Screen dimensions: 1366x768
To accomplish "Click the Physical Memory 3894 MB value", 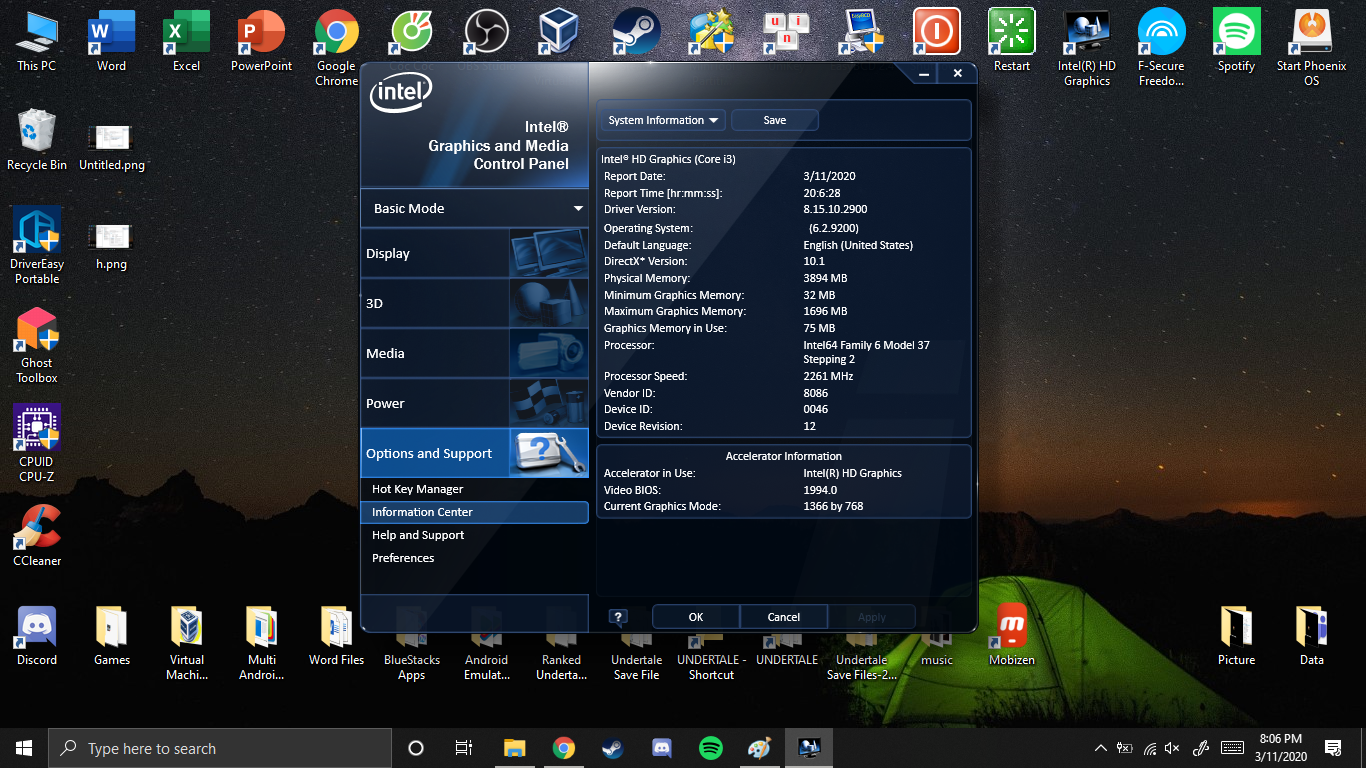I will [825, 278].
